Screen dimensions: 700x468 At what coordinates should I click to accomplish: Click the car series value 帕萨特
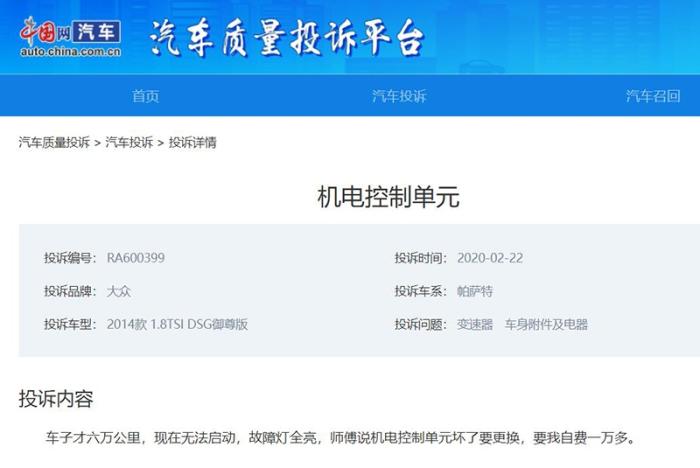tap(475, 291)
